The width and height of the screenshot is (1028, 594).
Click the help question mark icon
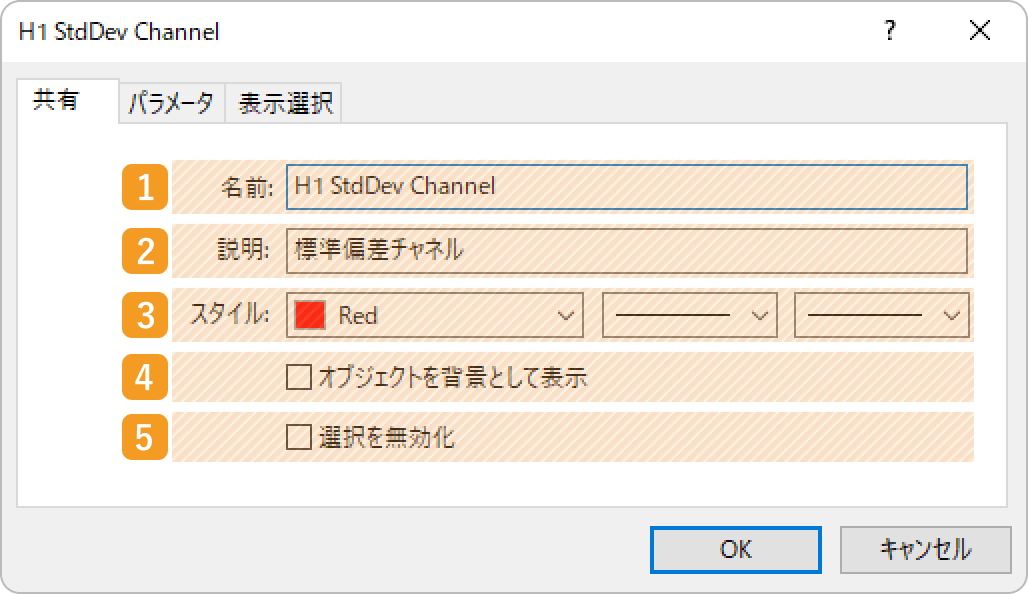890,30
